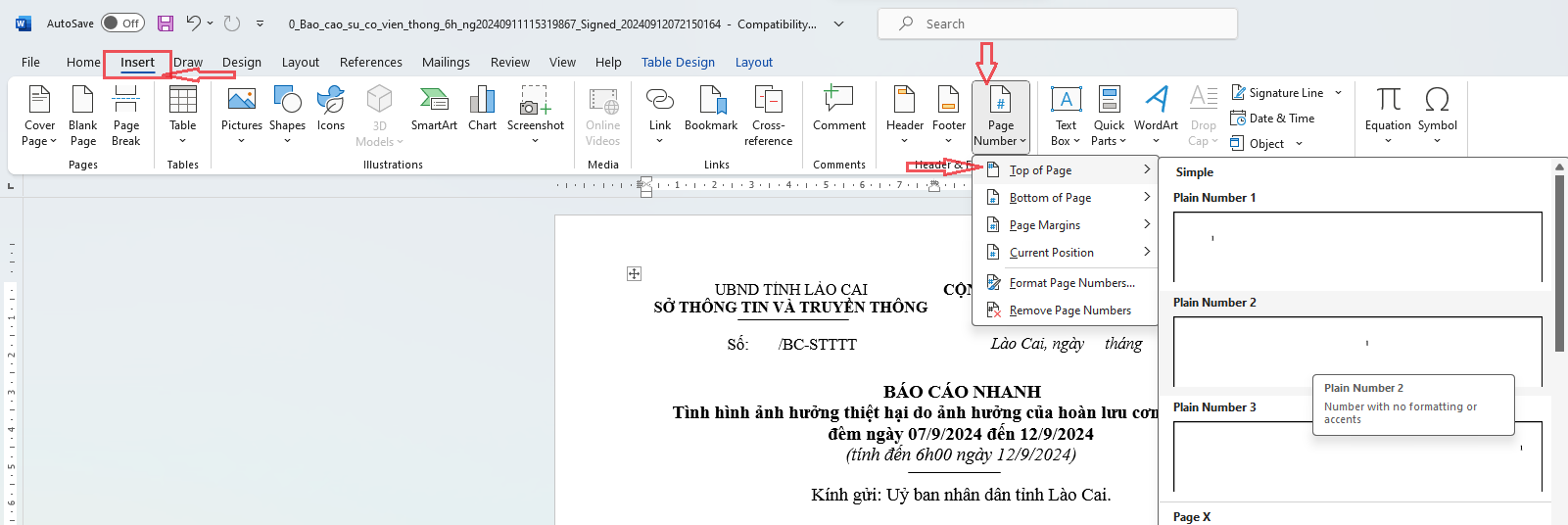
Task: Toggle the AutoSave switch
Action: coord(122,24)
